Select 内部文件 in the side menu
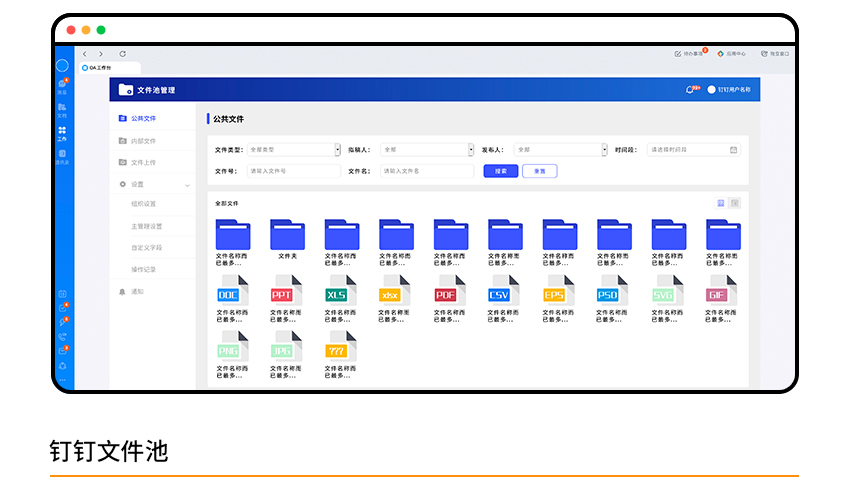 tap(143, 141)
